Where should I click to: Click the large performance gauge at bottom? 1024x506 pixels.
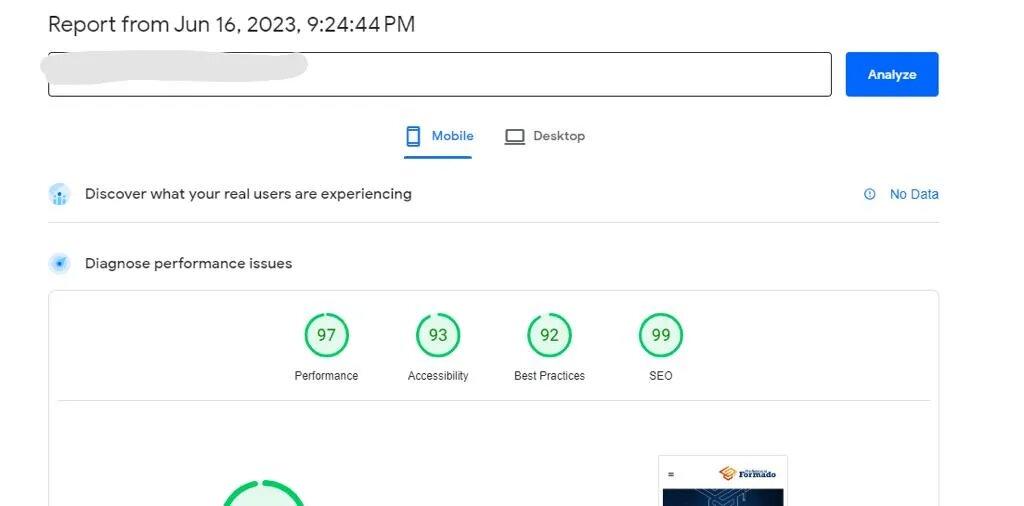[x=262, y=495]
